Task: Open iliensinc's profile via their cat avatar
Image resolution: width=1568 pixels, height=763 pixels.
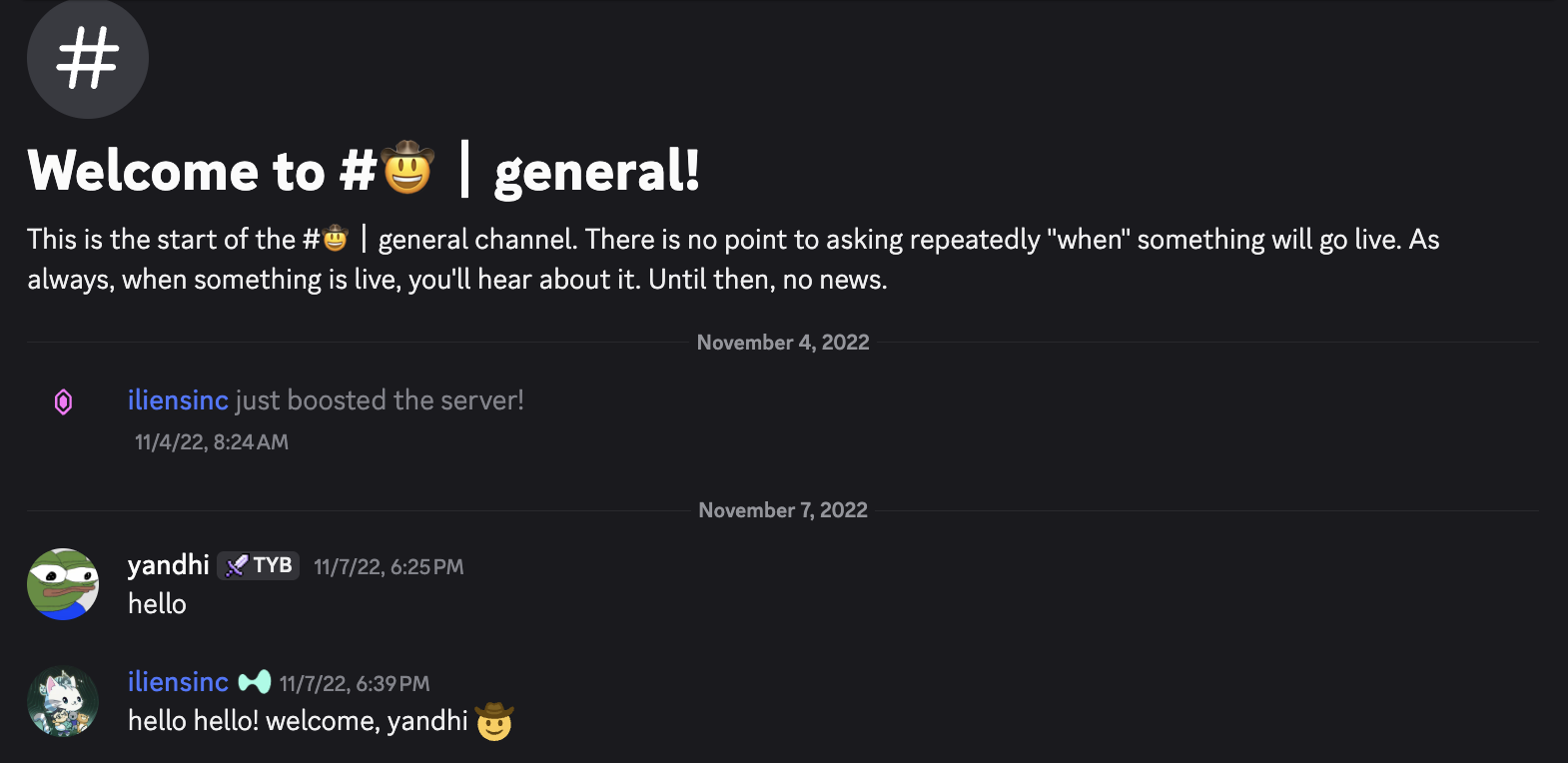Action: (x=62, y=701)
